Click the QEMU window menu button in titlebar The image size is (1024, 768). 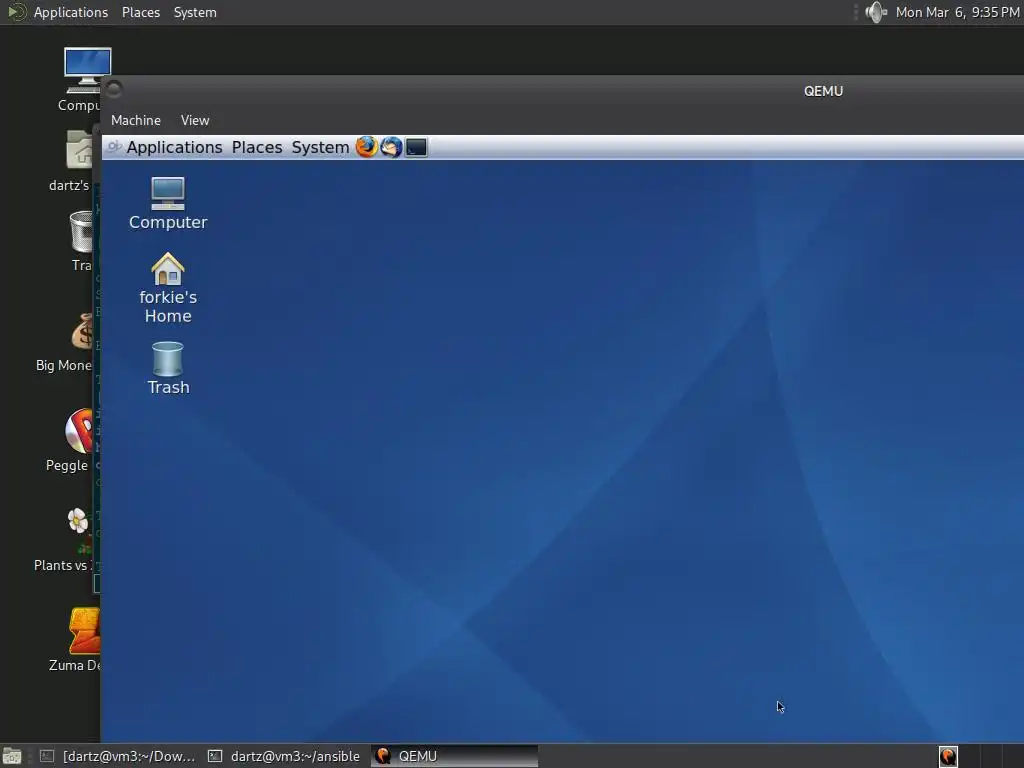114,88
